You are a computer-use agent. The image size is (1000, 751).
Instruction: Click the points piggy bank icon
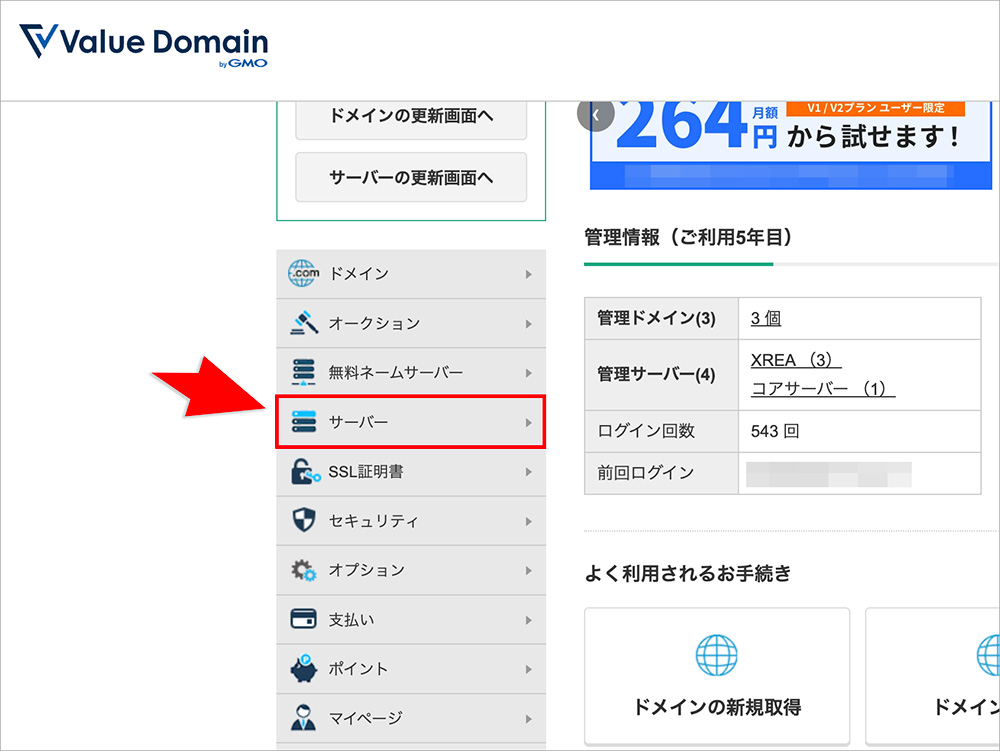pyautogui.click(x=304, y=669)
